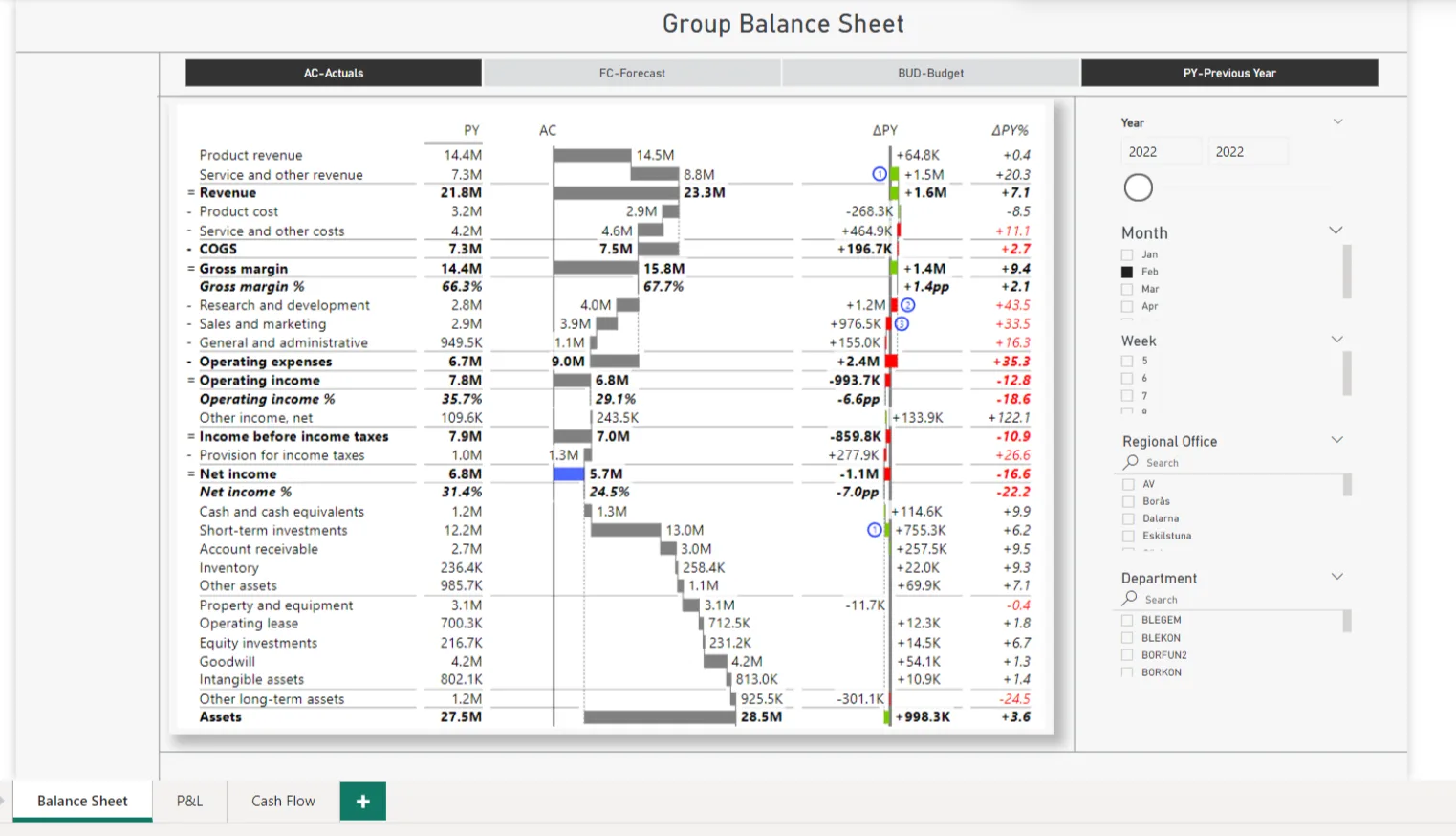Click the Cash and cash equivalents label
The height and width of the screenshot is (836, 1456).
281,512
